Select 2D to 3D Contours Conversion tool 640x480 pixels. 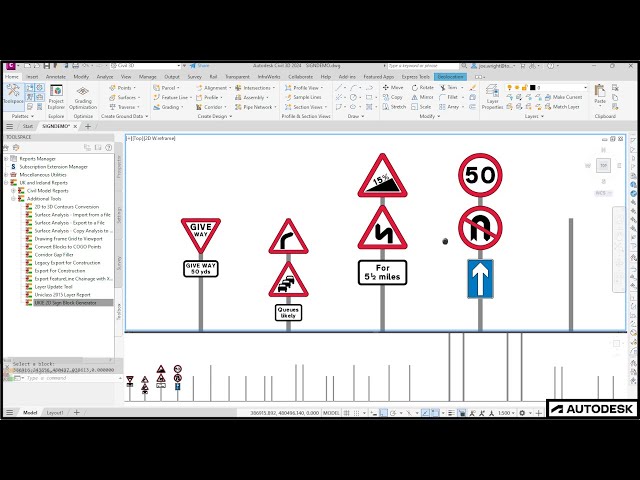coord(67,207)
